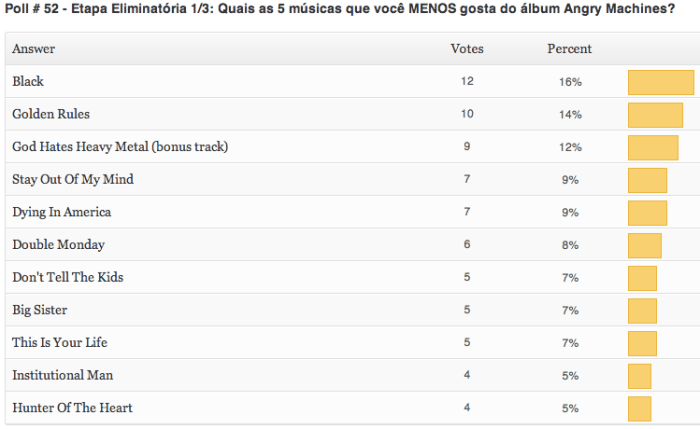Click the Hunter Of The Heart answer
Viewport: 700px width, 429px height.
click(72, 408)
